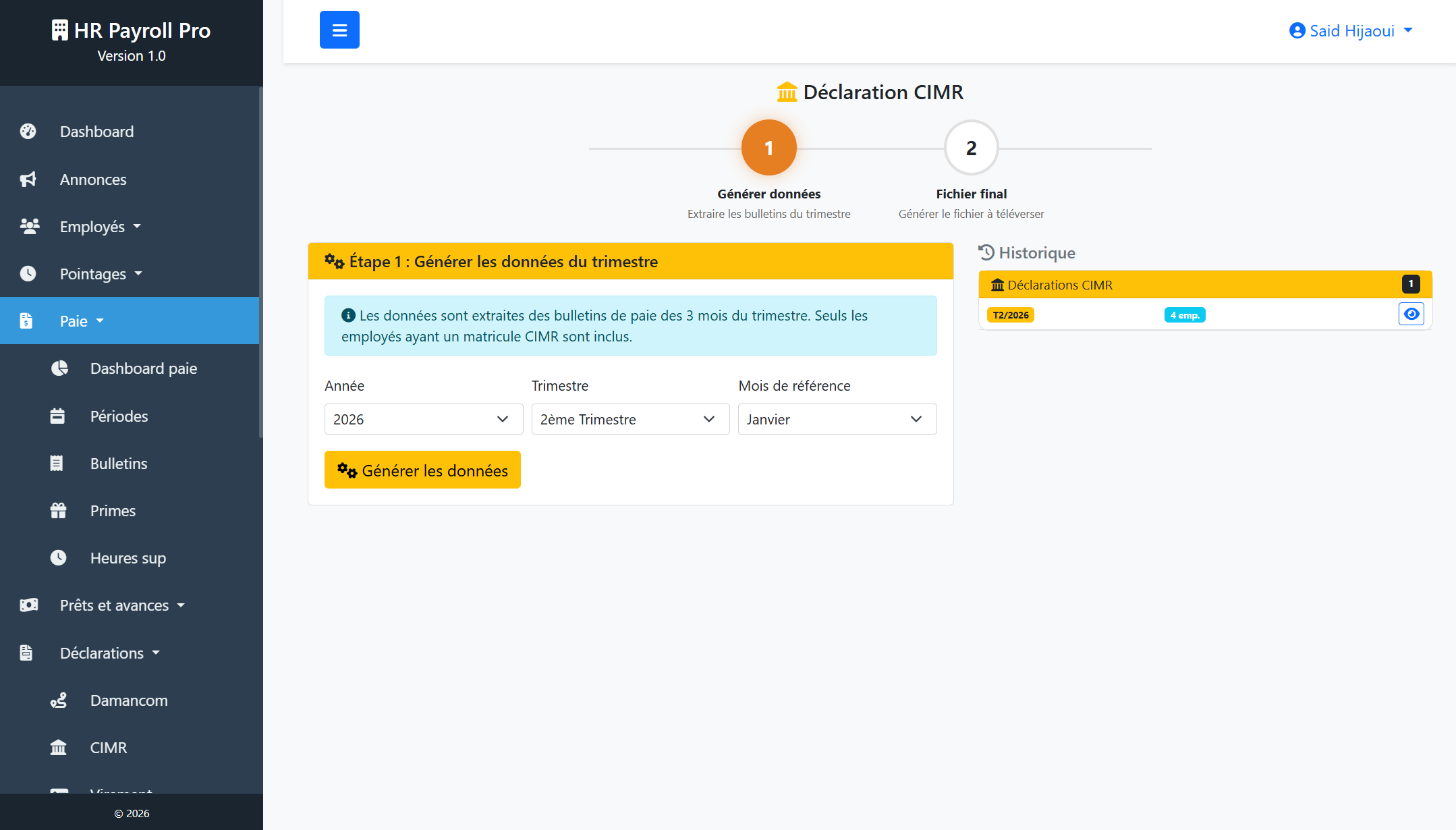This screenshot has height=830, width=1456.
Task: Click the Déclarations document icon
Action: (26, 653)
